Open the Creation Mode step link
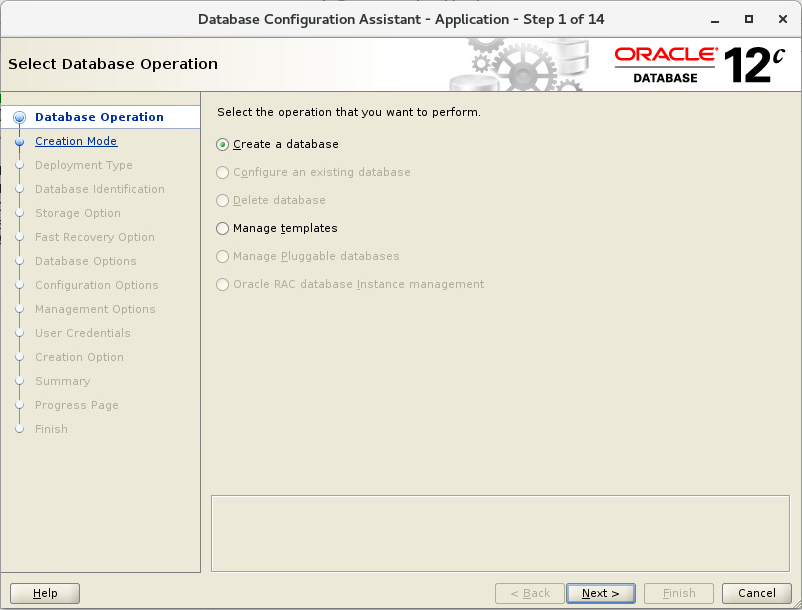Viewport: 802px width, 610px height. pos(76,141)
